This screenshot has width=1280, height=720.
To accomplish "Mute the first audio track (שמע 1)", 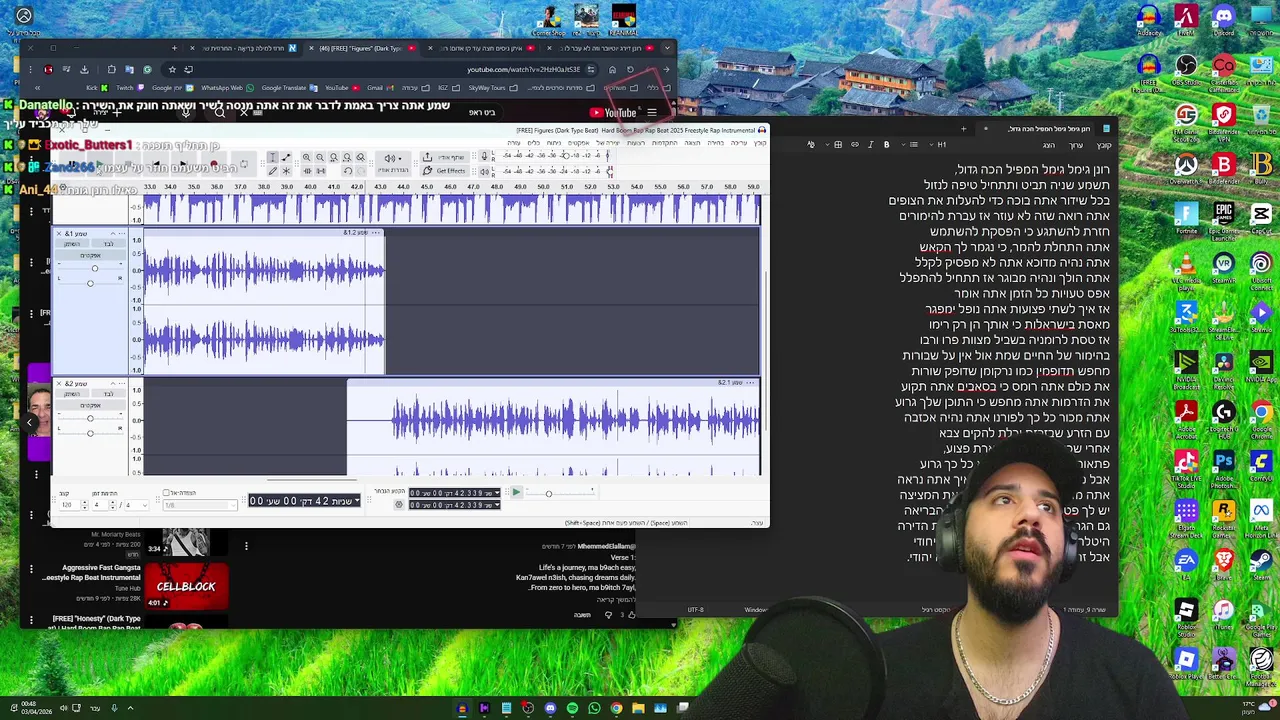I will (x=72, y=244).
